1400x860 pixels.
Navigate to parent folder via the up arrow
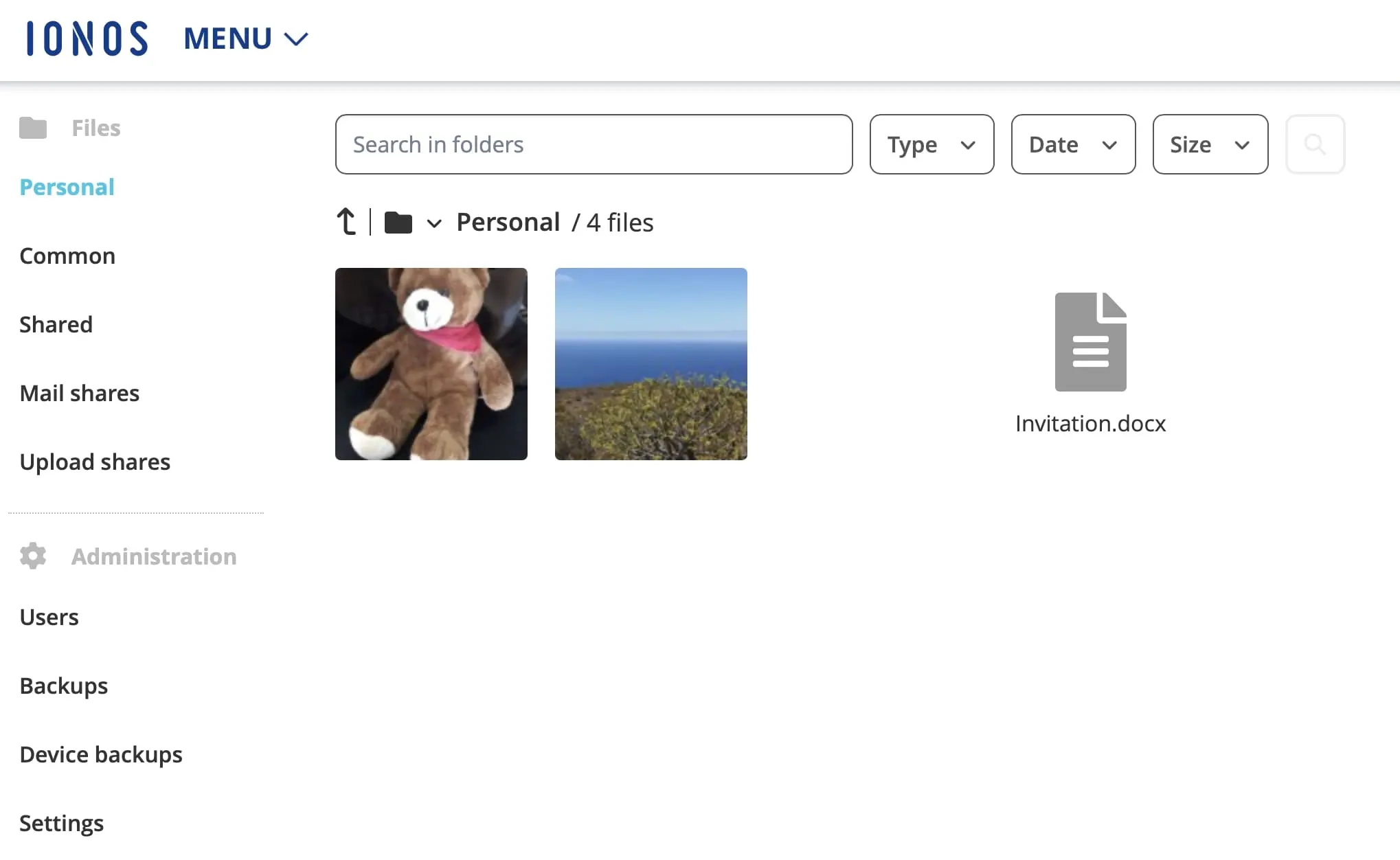346,221
